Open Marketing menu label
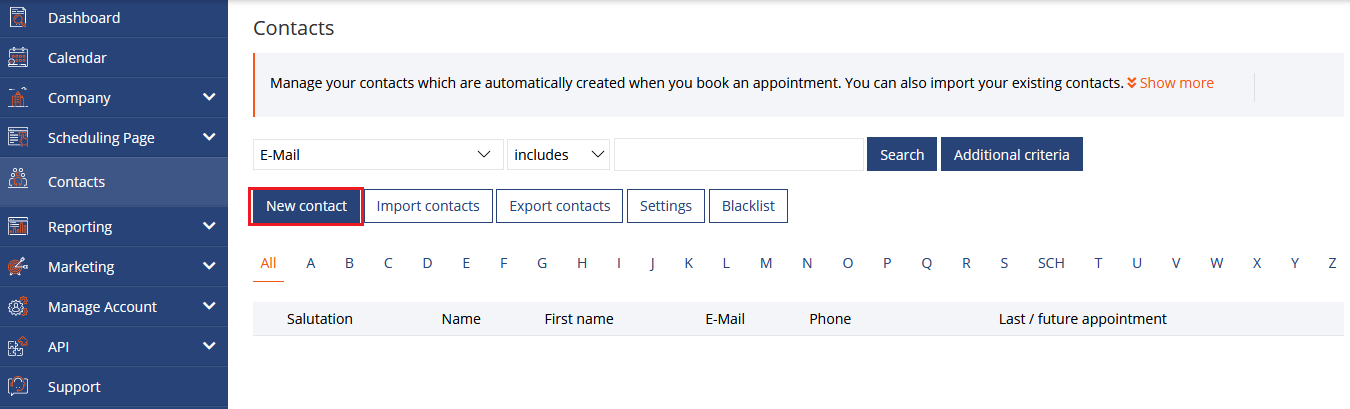This screenshot has width=1350, height=409. pyautogui.click(x=81, y=267)
